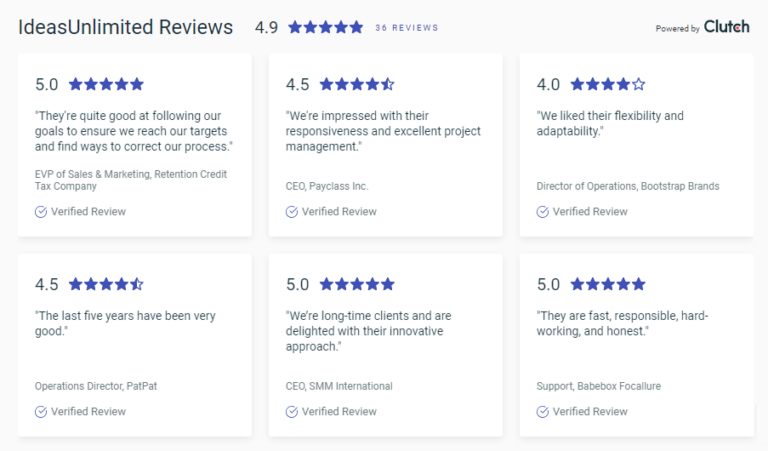Open the "responsiveness and excellent project management" quote

383,131
